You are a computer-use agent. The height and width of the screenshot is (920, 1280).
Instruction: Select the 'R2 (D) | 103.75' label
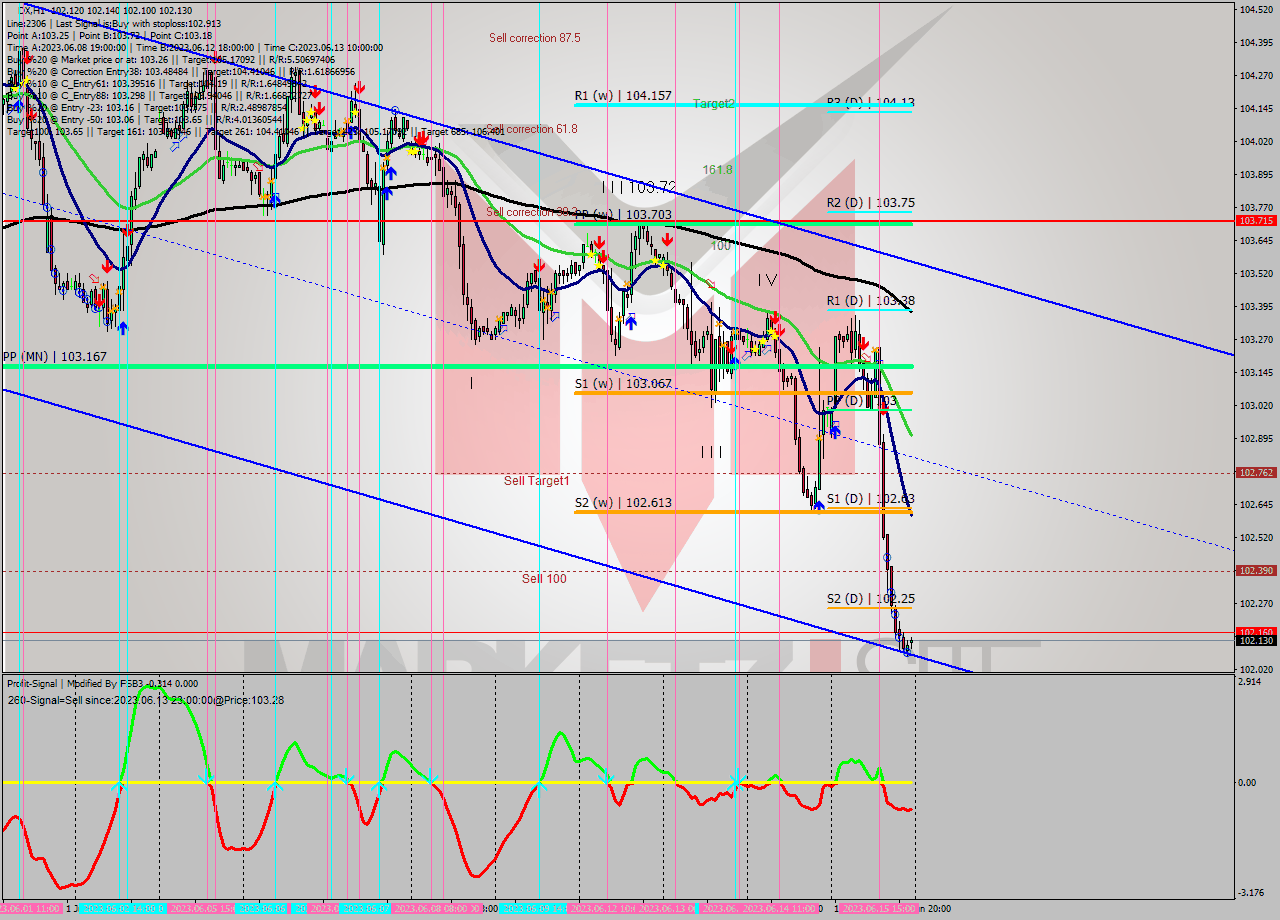click(x=871, y=202)
